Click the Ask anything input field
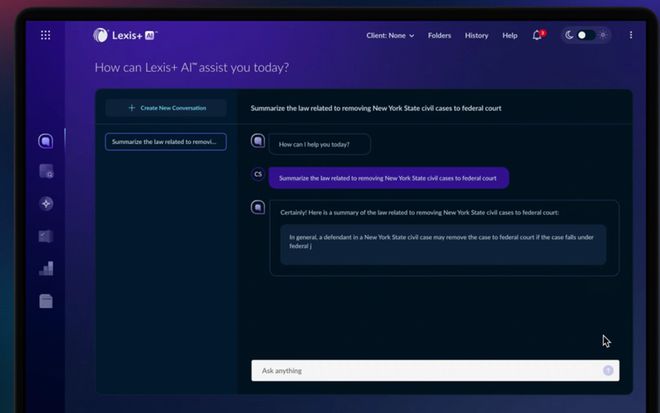 click(x=425, y=371)
